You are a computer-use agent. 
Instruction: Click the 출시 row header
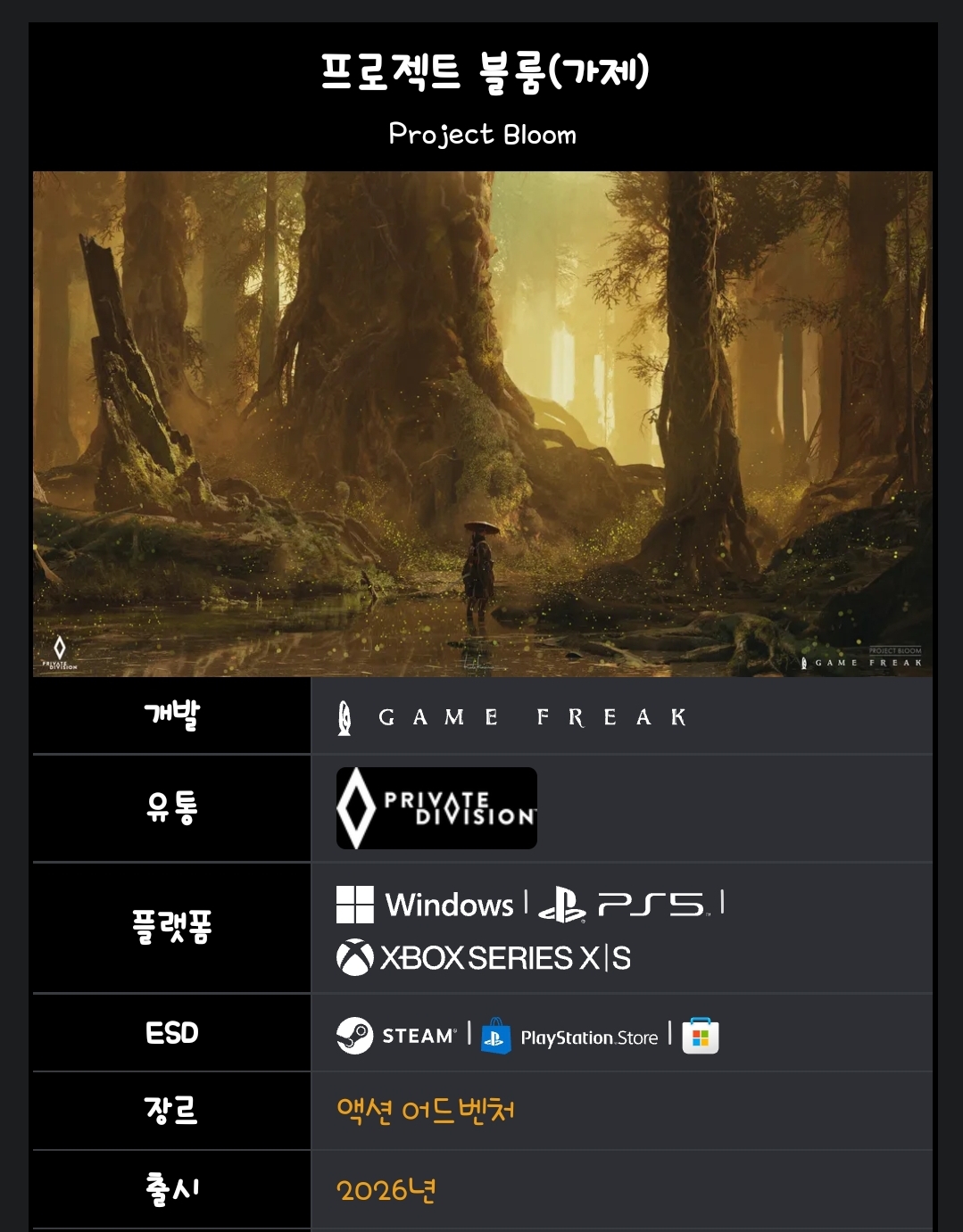tap(172, 1189)
